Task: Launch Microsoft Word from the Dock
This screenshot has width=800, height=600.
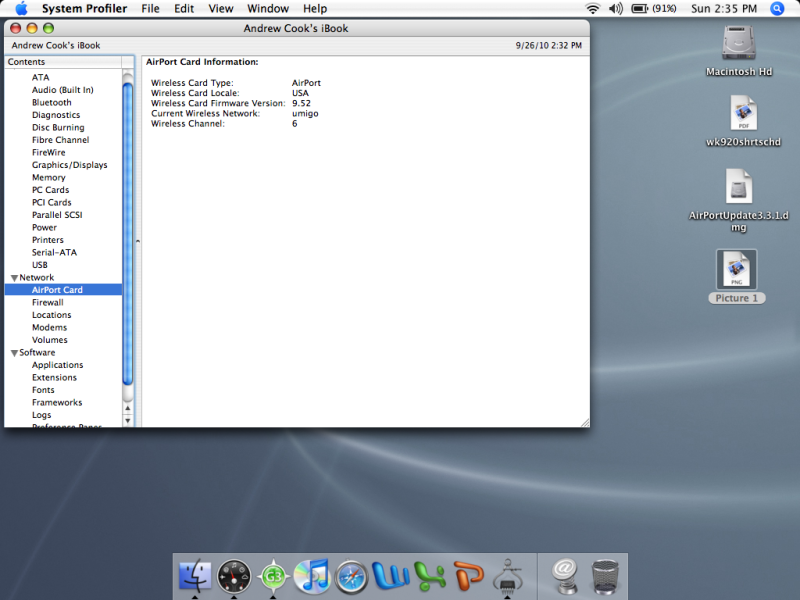Action: [x=390, y=577]
